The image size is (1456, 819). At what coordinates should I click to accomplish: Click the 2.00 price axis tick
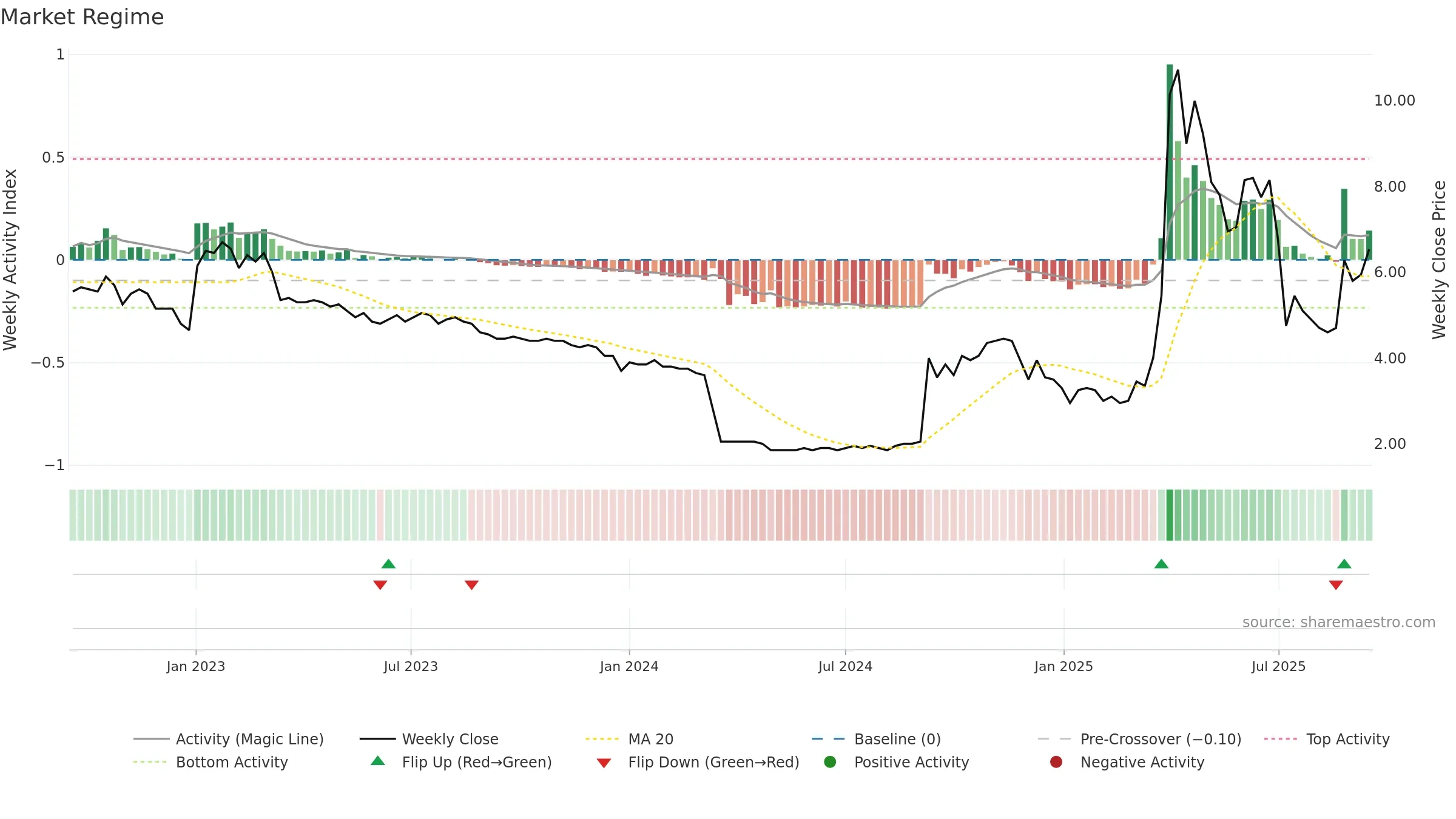pos(1390,444)
